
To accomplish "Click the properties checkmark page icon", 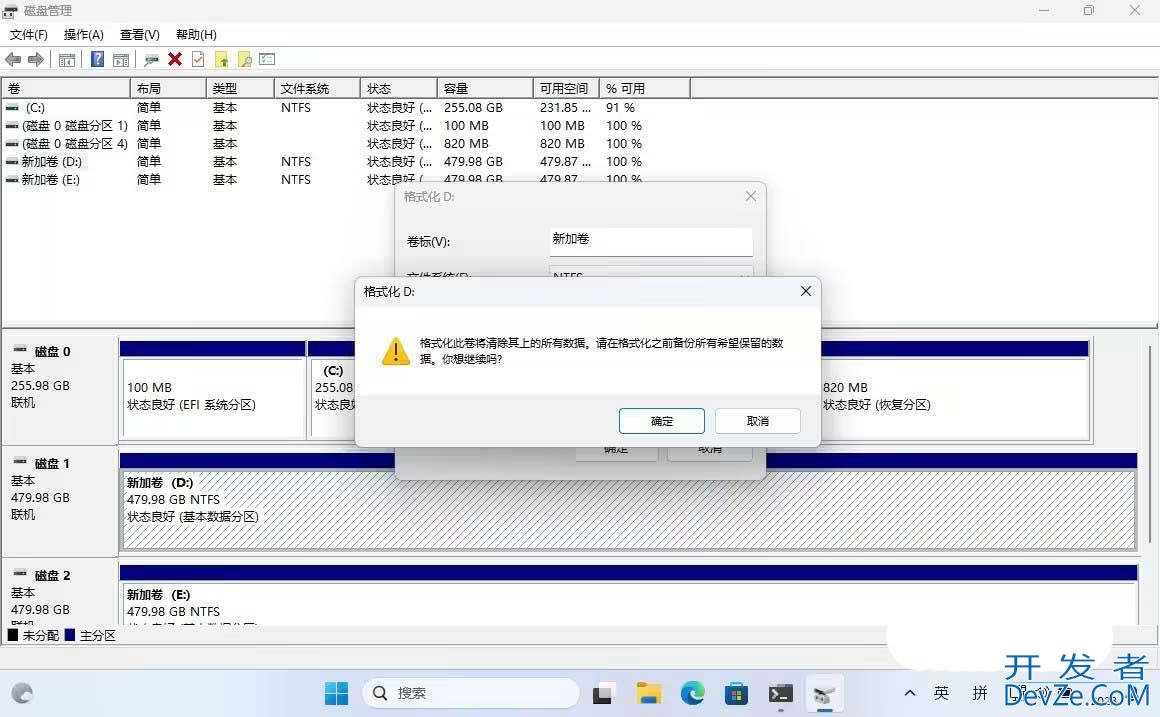I will (x=198, y=59).
